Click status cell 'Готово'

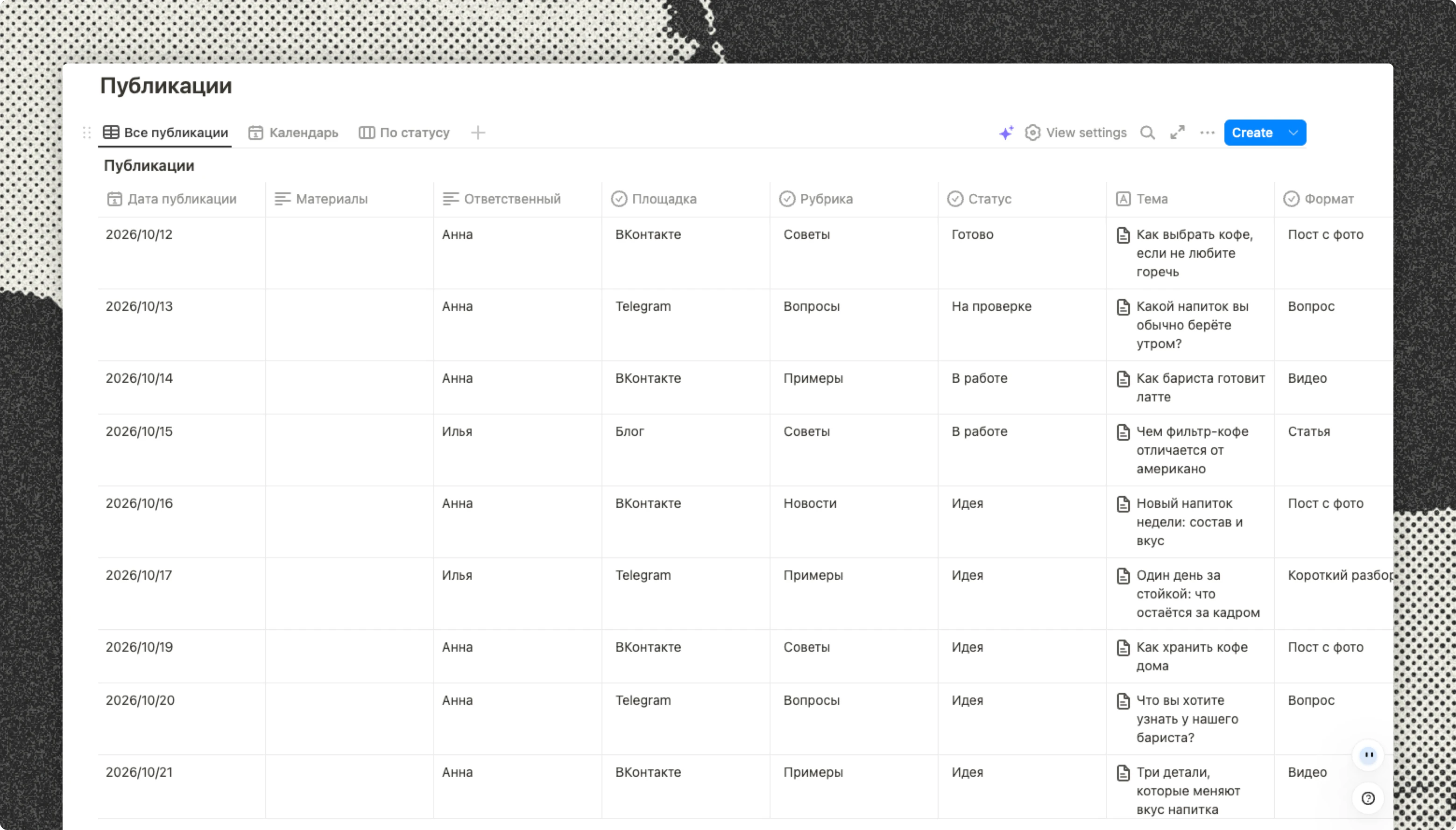coord(1022,253)
